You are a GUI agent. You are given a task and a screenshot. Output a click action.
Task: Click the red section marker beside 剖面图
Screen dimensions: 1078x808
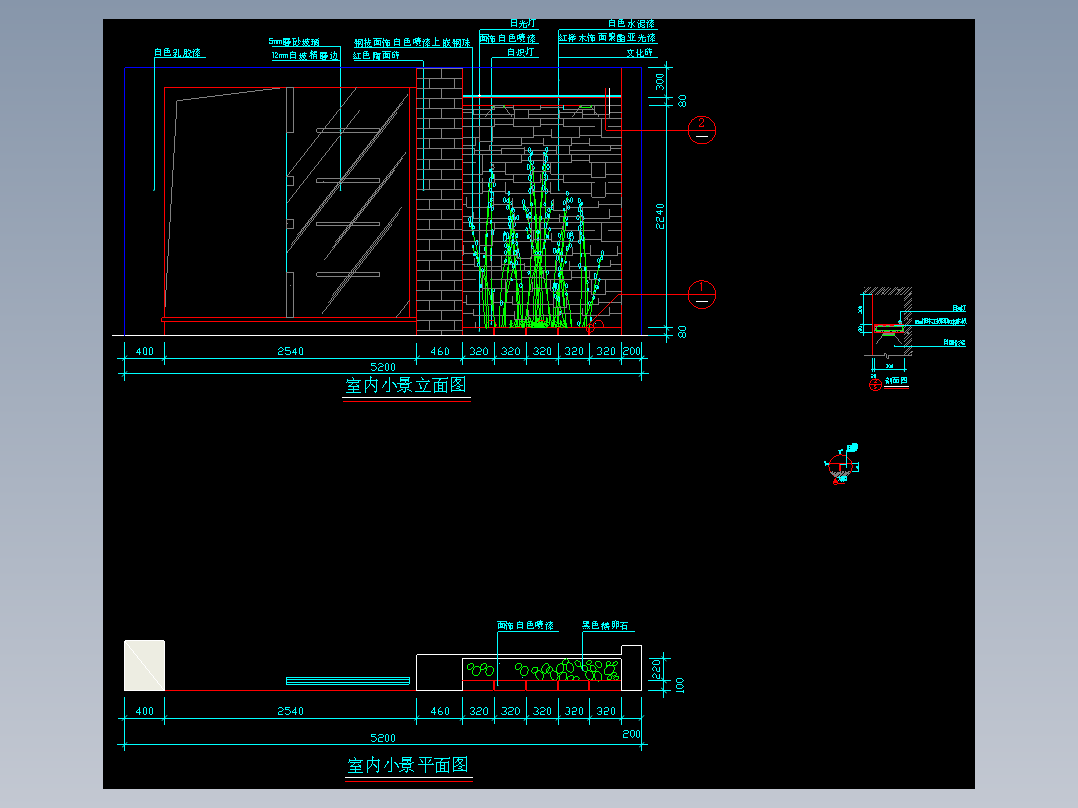coord(875,385)
